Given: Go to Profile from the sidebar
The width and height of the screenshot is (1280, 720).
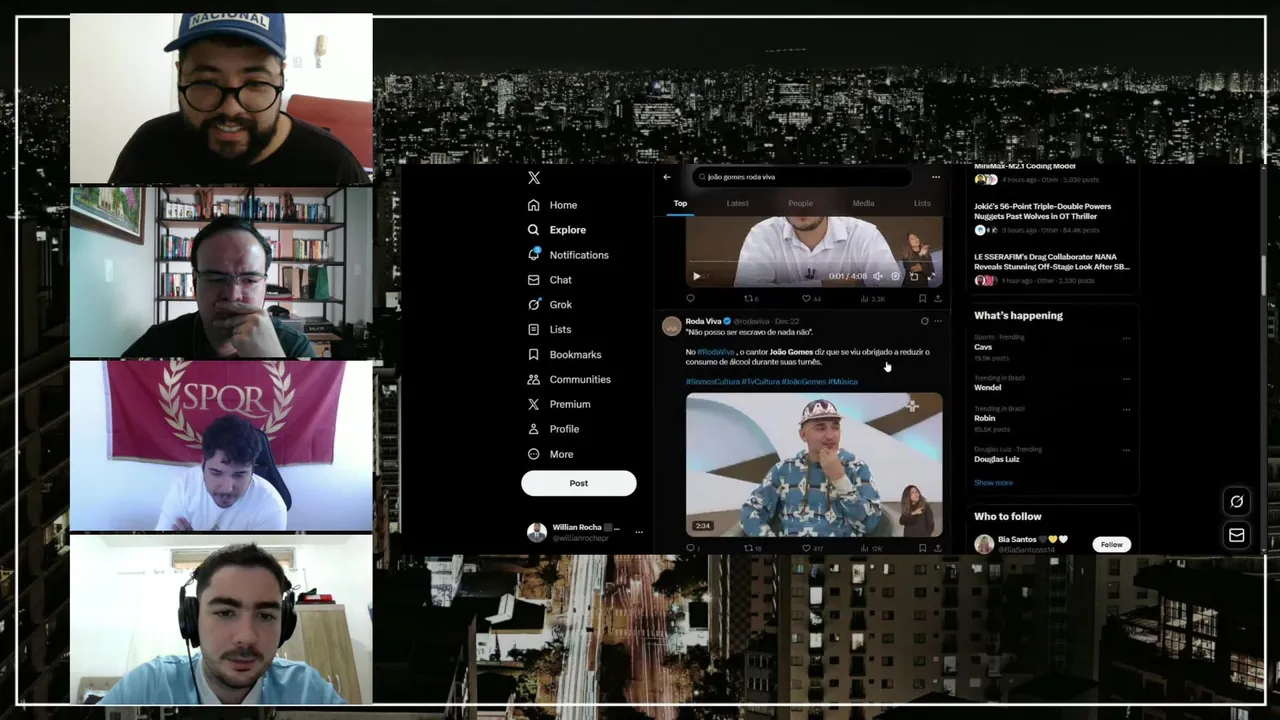Looking at the screenshot, I should click(553, 429).
